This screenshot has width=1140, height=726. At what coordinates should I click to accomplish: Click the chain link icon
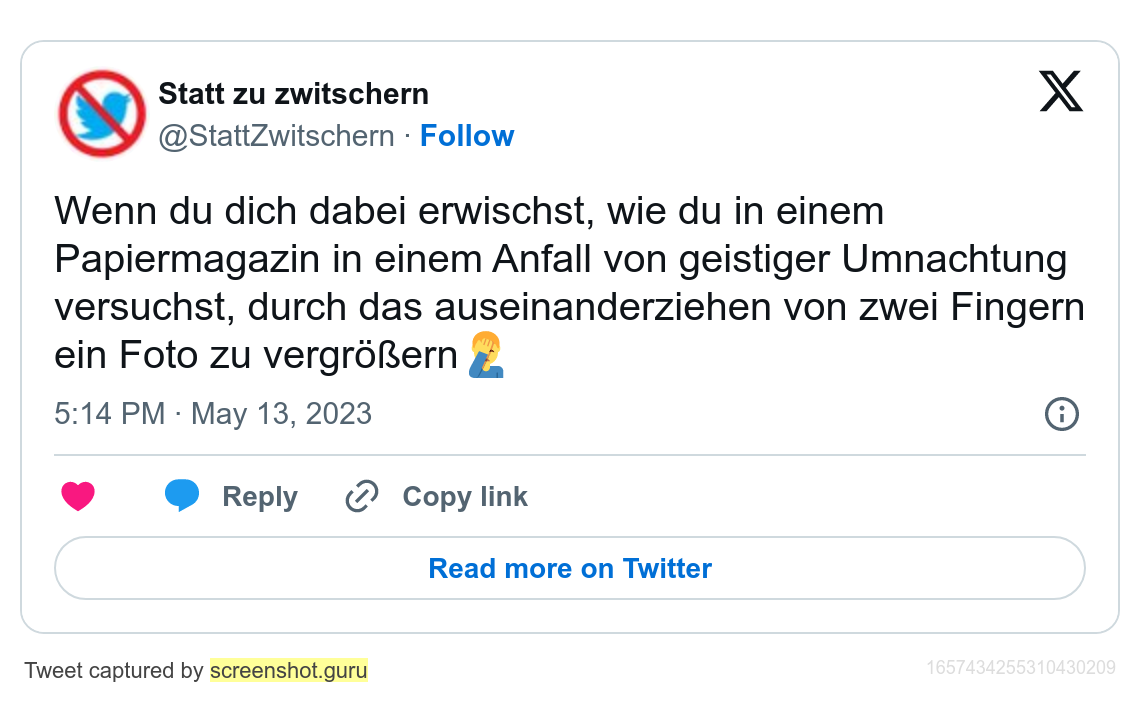pos(361,496)
